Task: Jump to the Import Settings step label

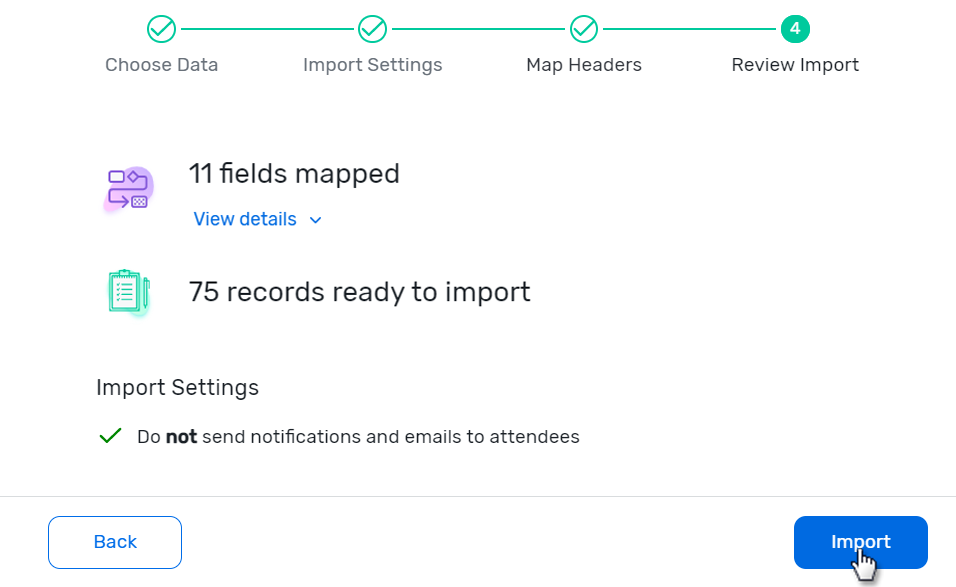Action: (372, 65)
